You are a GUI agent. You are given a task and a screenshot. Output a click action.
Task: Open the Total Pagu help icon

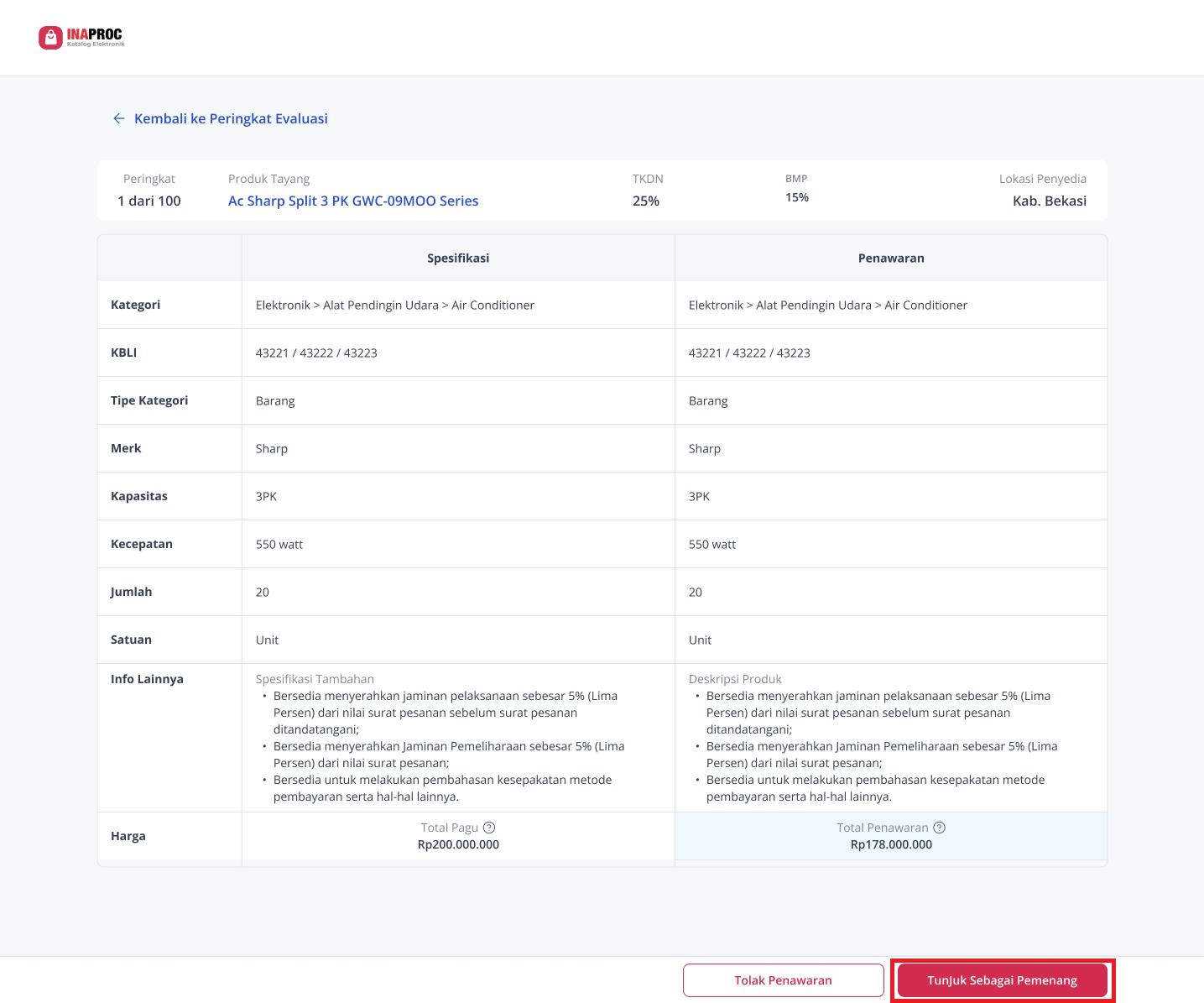pos(489,828)
